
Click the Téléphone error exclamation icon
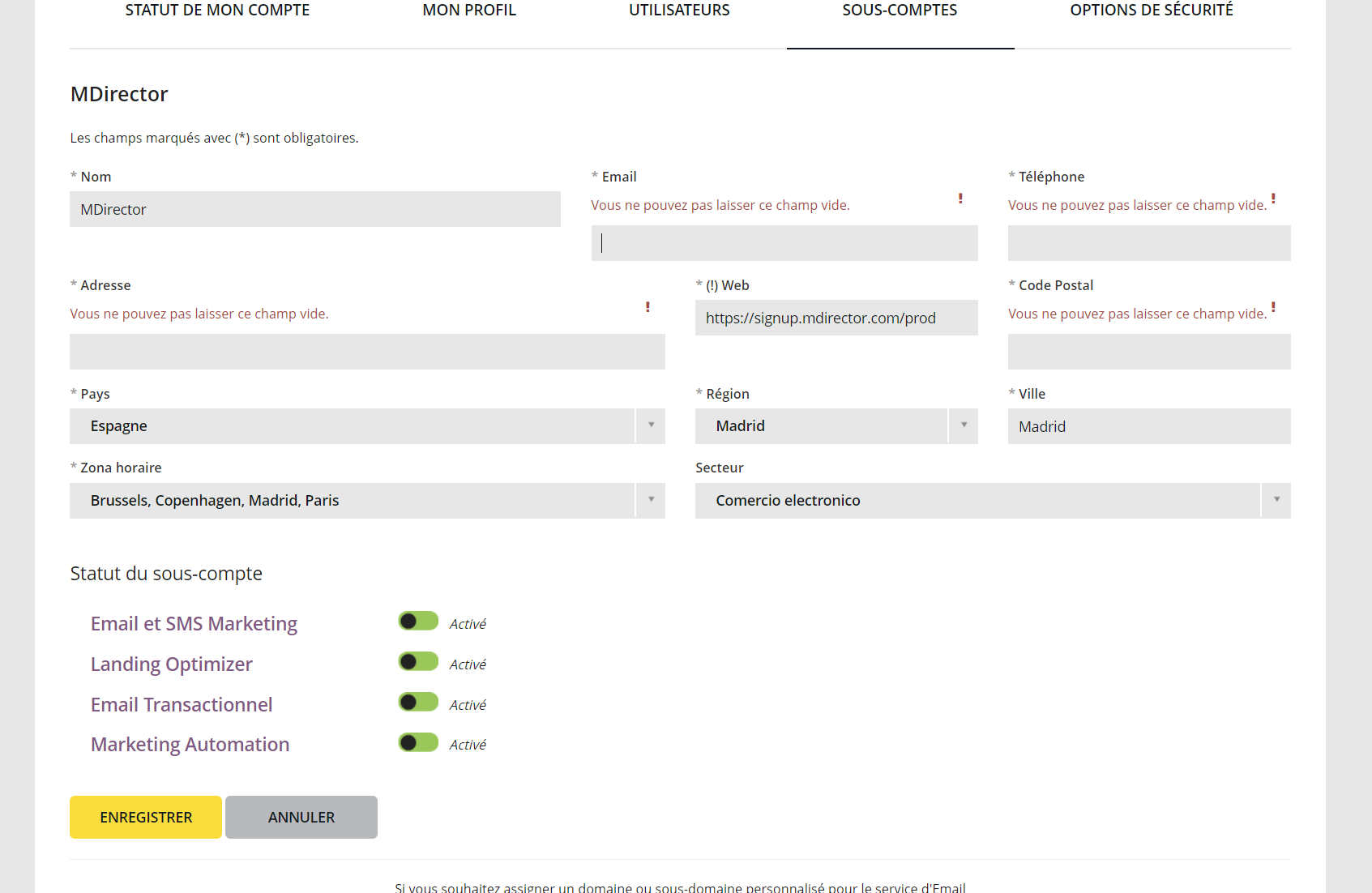[x=1273, y=199]
